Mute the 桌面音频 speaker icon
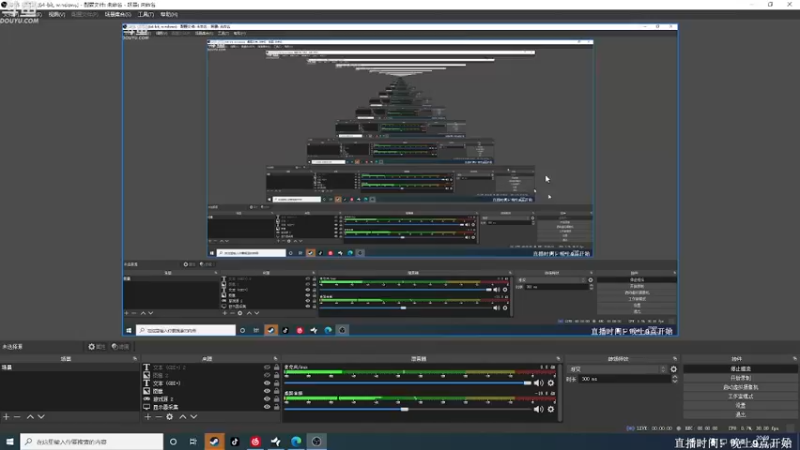The height and width of the screenshot is (450, 800). 539,409
